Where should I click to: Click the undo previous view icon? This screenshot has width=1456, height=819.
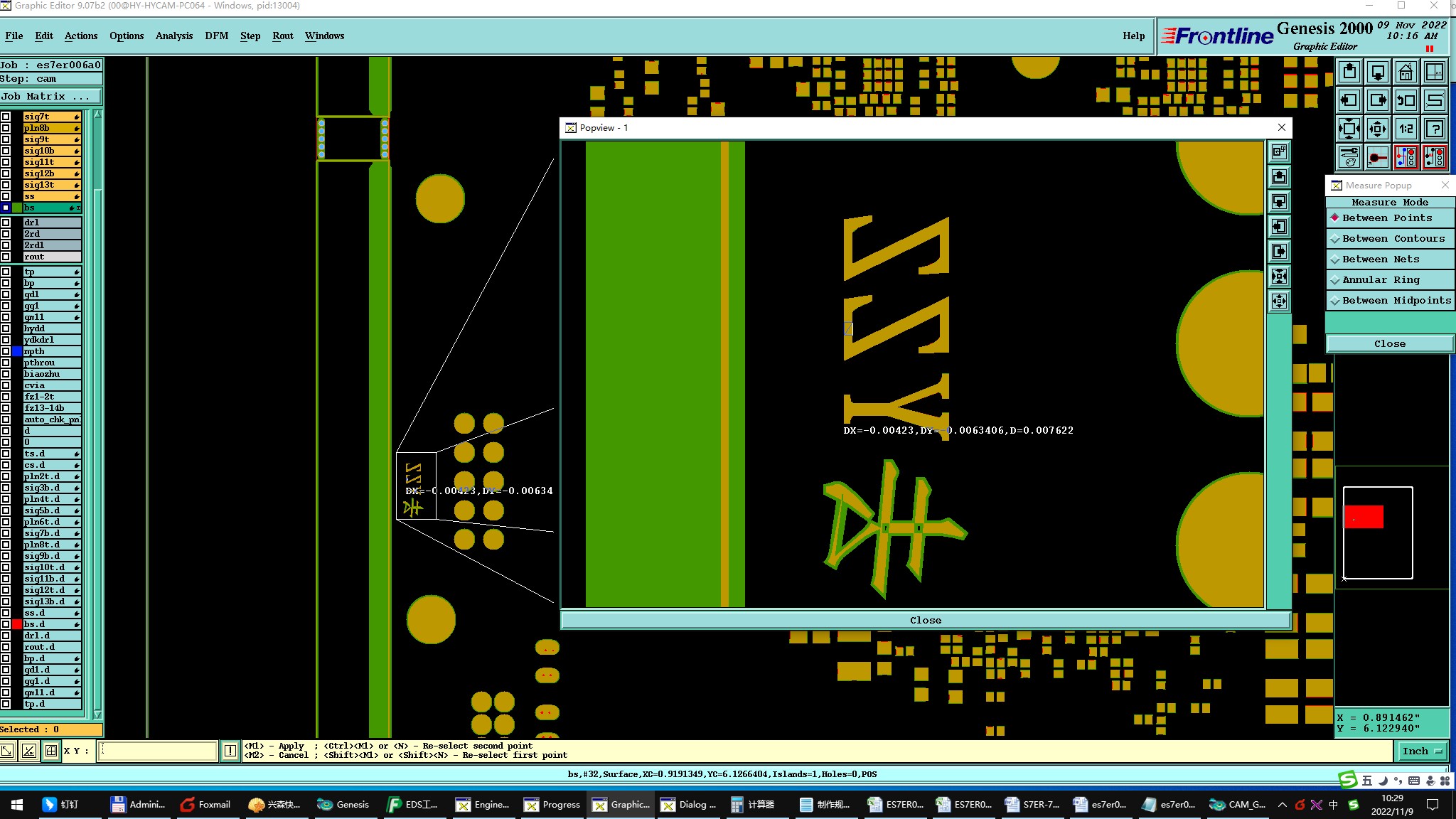[1406, 100]
